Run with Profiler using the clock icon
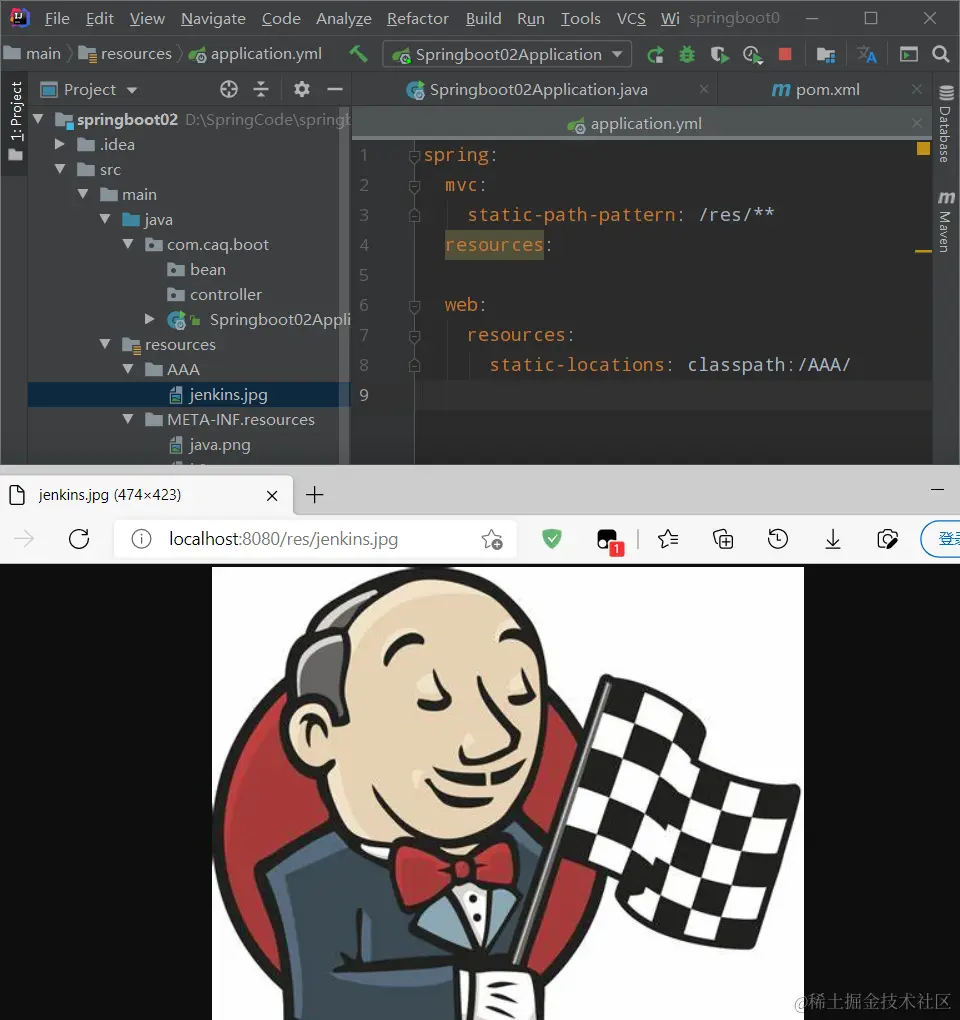 (x=752, y=54)
